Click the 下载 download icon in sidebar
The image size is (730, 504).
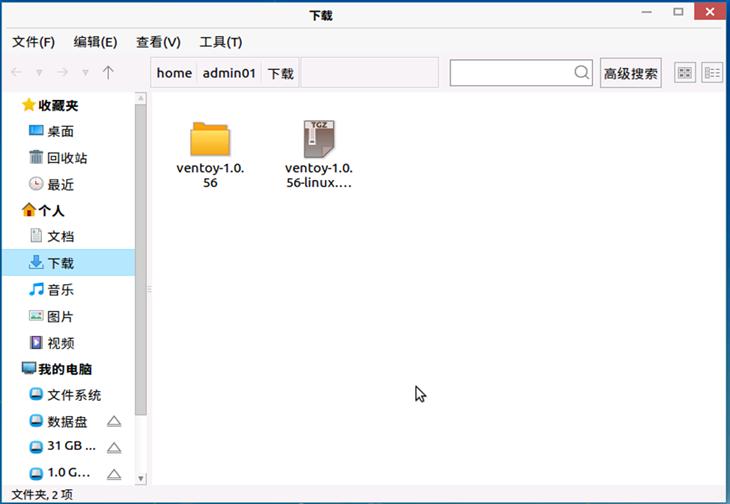coord(36,262)
